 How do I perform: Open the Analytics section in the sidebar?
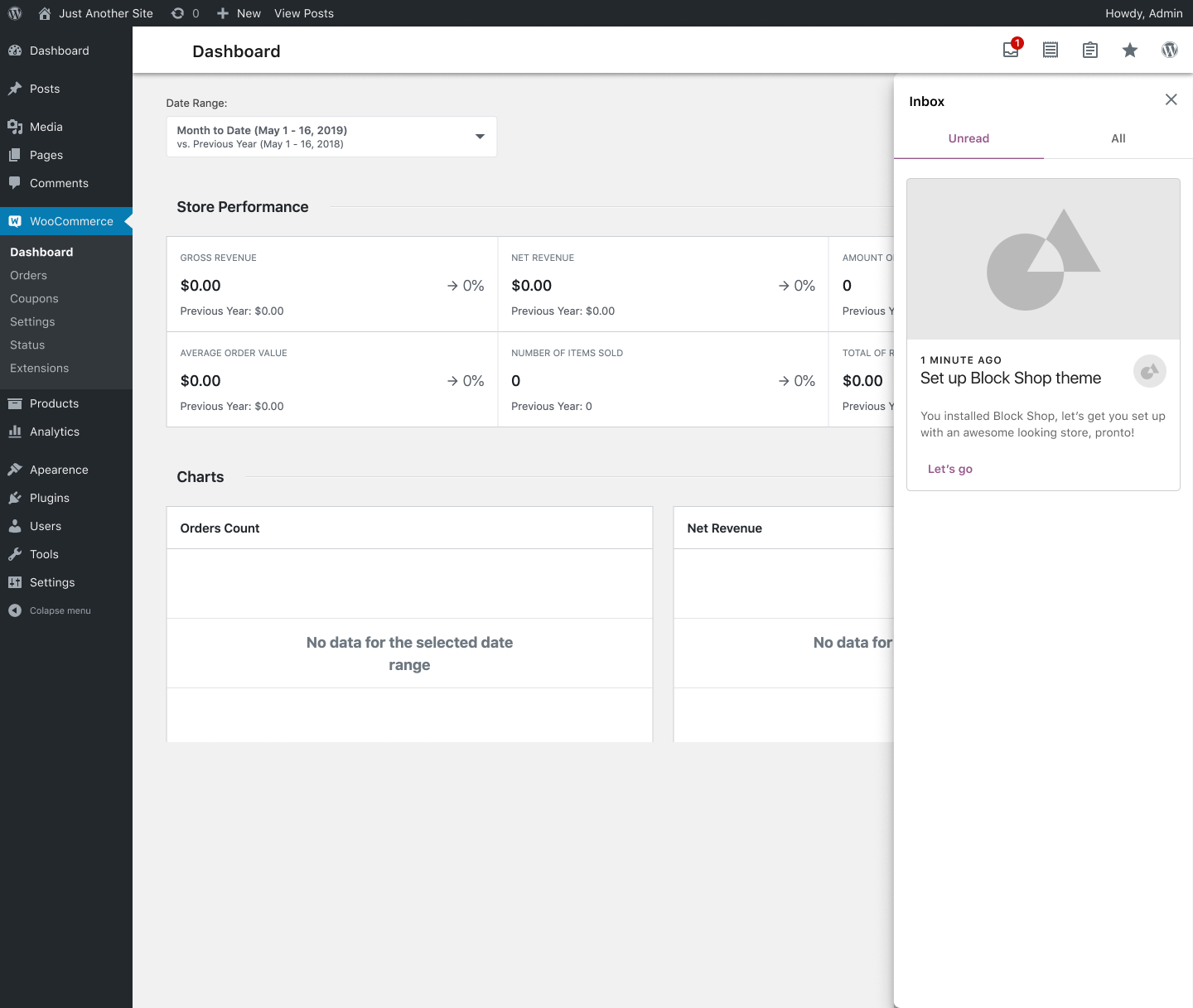tap(55, 432)
